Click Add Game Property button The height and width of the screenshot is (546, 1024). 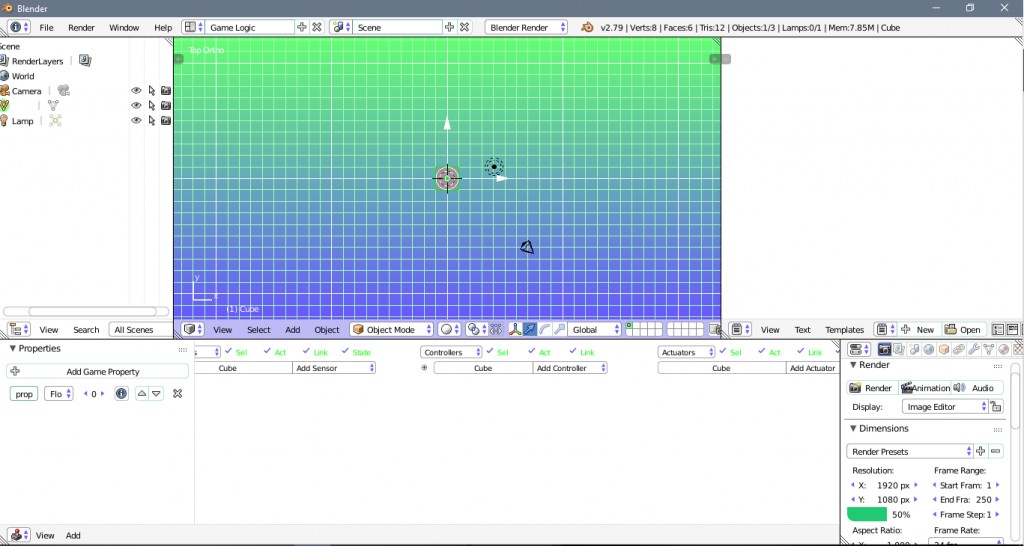[x=98, y=371]
